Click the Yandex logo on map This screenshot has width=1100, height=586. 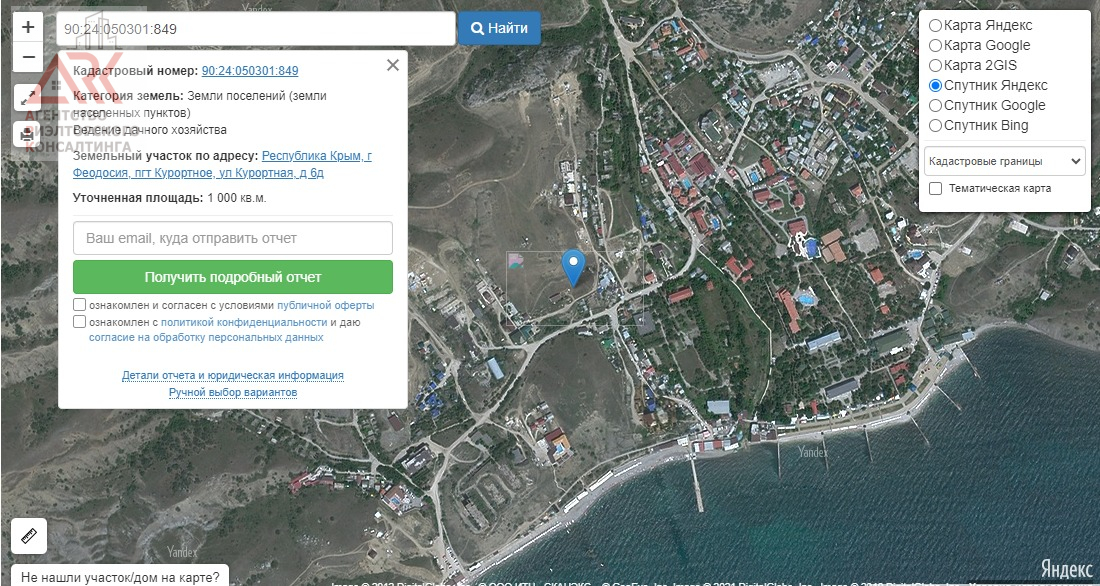tap(1066, 569)
